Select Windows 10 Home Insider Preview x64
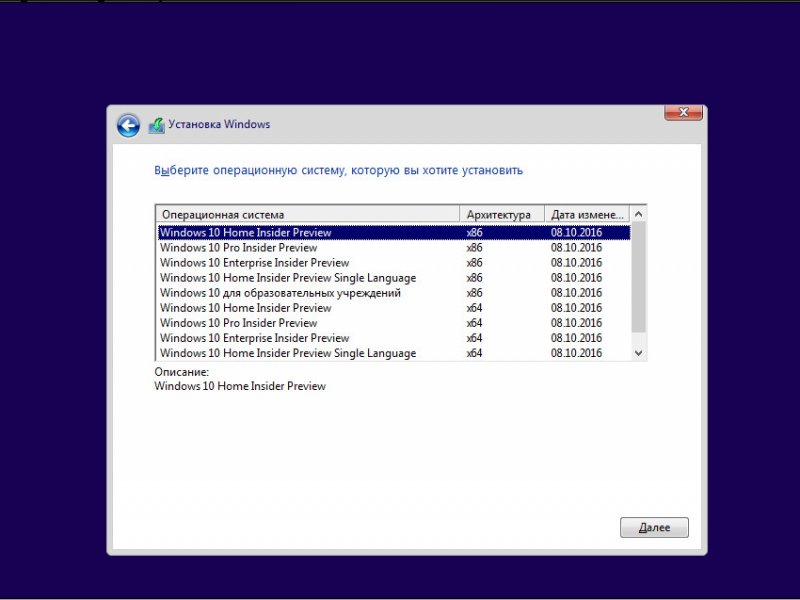The image size is (800, 600). point(394,308)
